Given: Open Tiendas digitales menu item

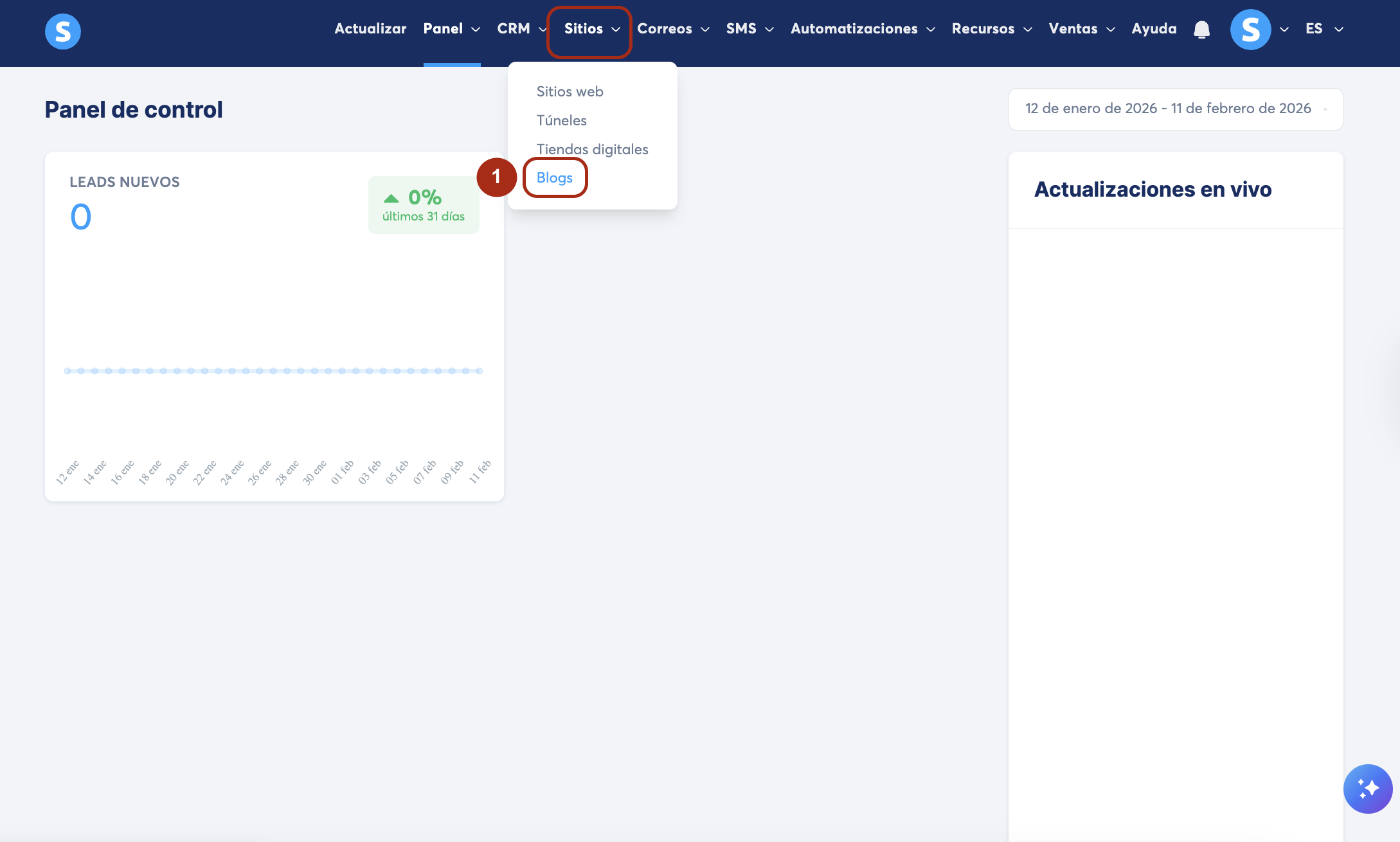Looking at the screenshot, I should click(x=592, y=149).
